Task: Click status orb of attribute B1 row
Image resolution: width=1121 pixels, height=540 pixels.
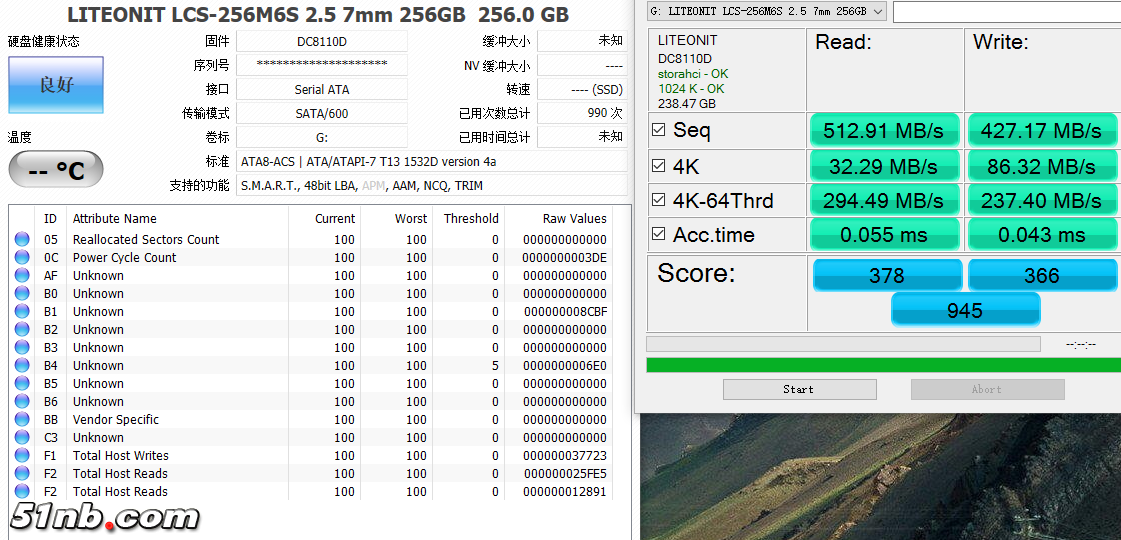Action: coord(22,311)
